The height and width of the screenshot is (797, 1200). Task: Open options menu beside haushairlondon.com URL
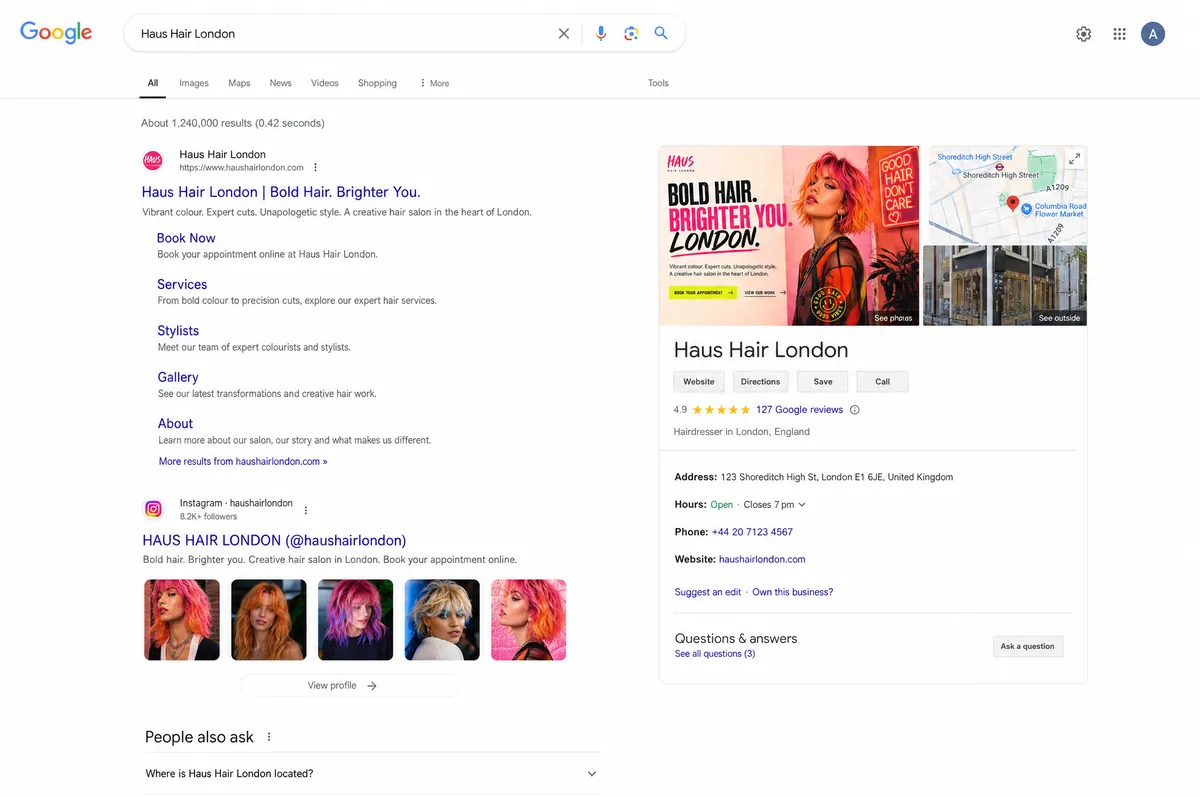click(316, 168)
